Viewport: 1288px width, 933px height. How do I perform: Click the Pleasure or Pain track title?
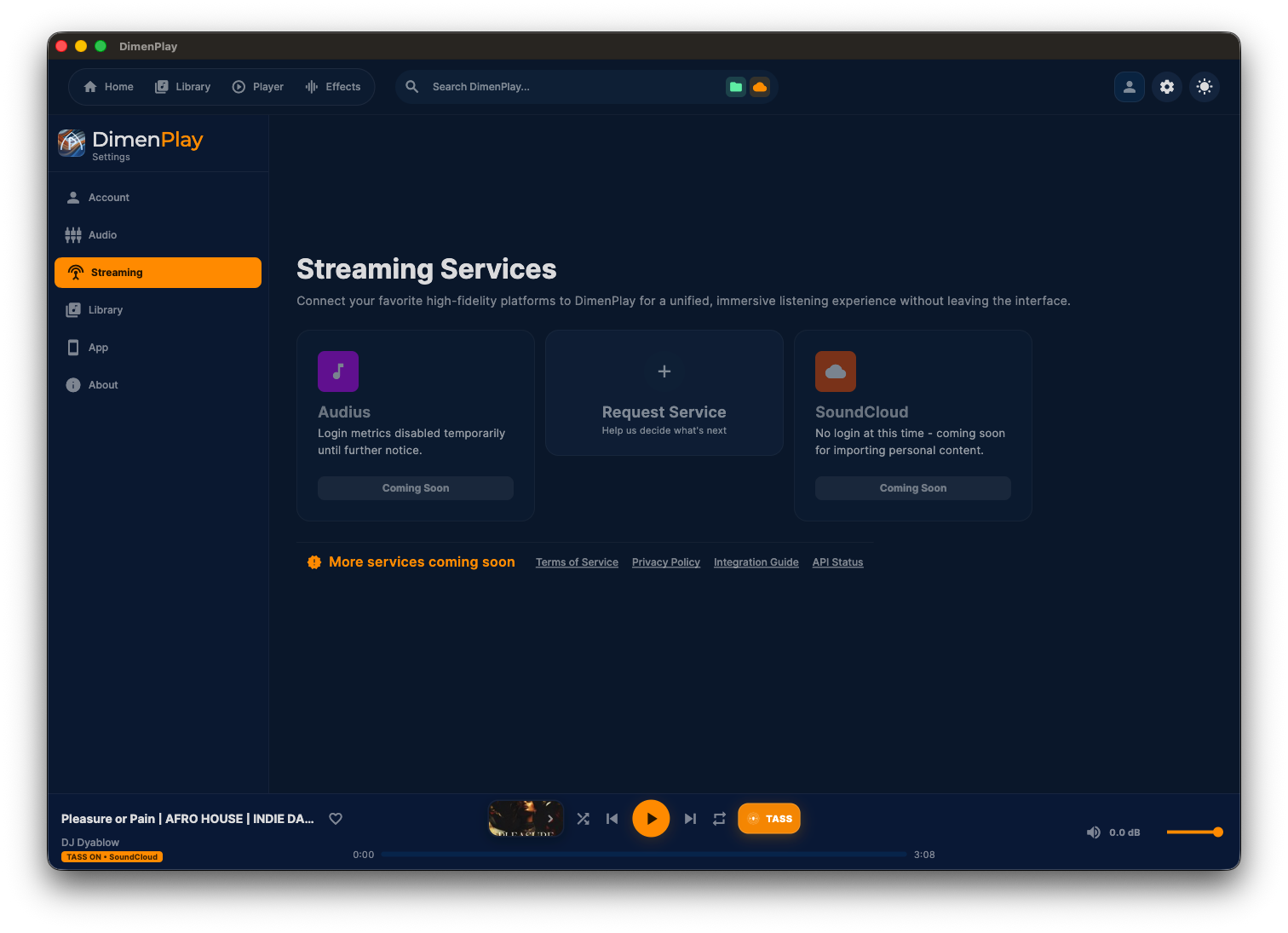[x=187, y=819]
